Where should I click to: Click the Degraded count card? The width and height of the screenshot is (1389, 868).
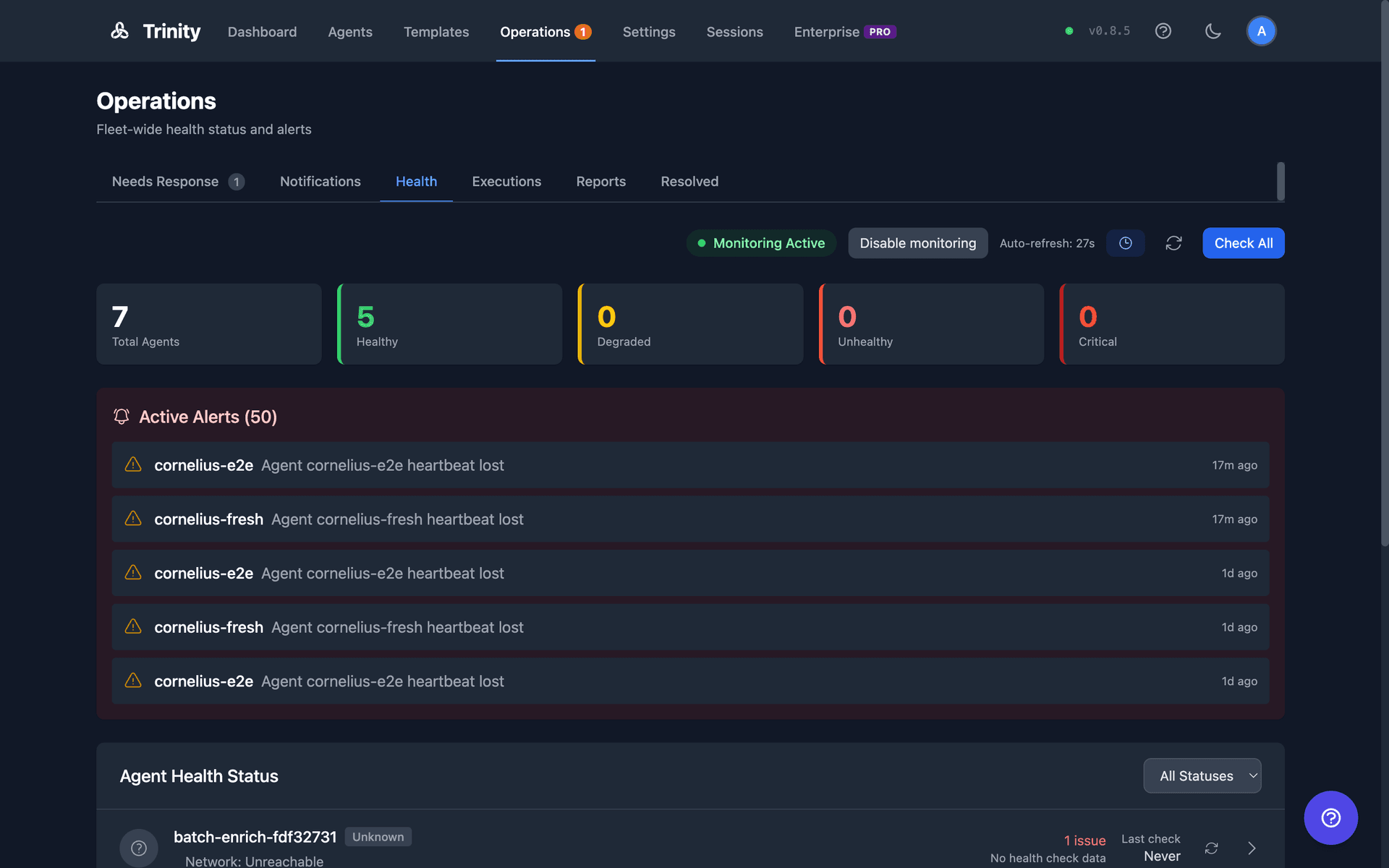point(691,324)
